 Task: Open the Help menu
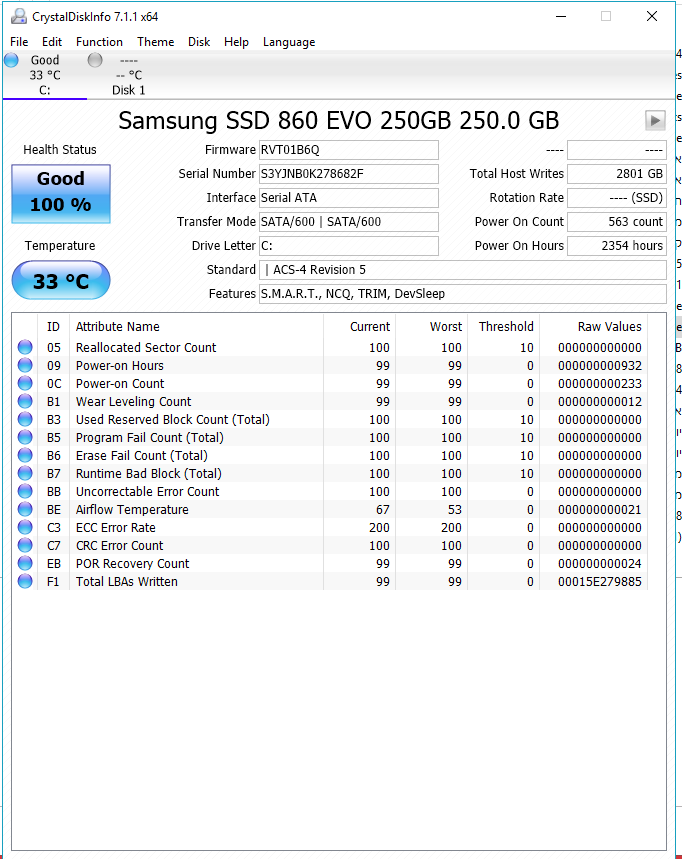(236, 42)
